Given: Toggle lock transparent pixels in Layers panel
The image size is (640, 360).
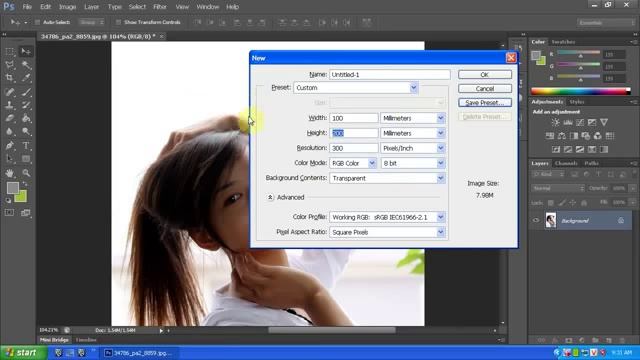Looking at the screenshot, I should click(551, 203).
